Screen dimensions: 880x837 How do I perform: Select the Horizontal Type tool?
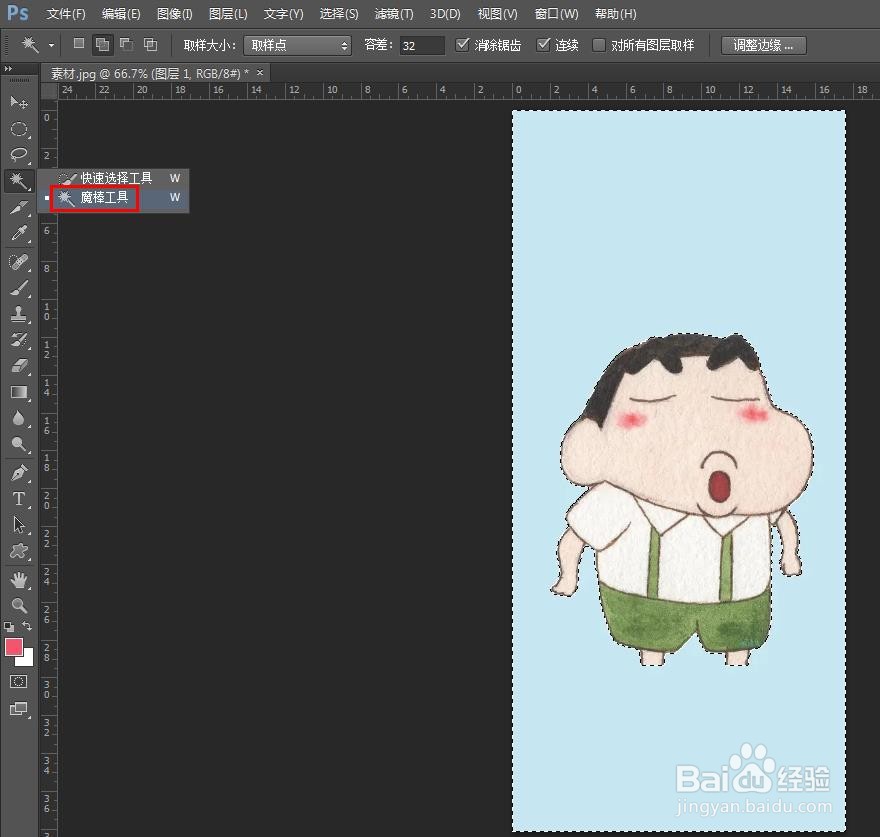click(19, 499)
